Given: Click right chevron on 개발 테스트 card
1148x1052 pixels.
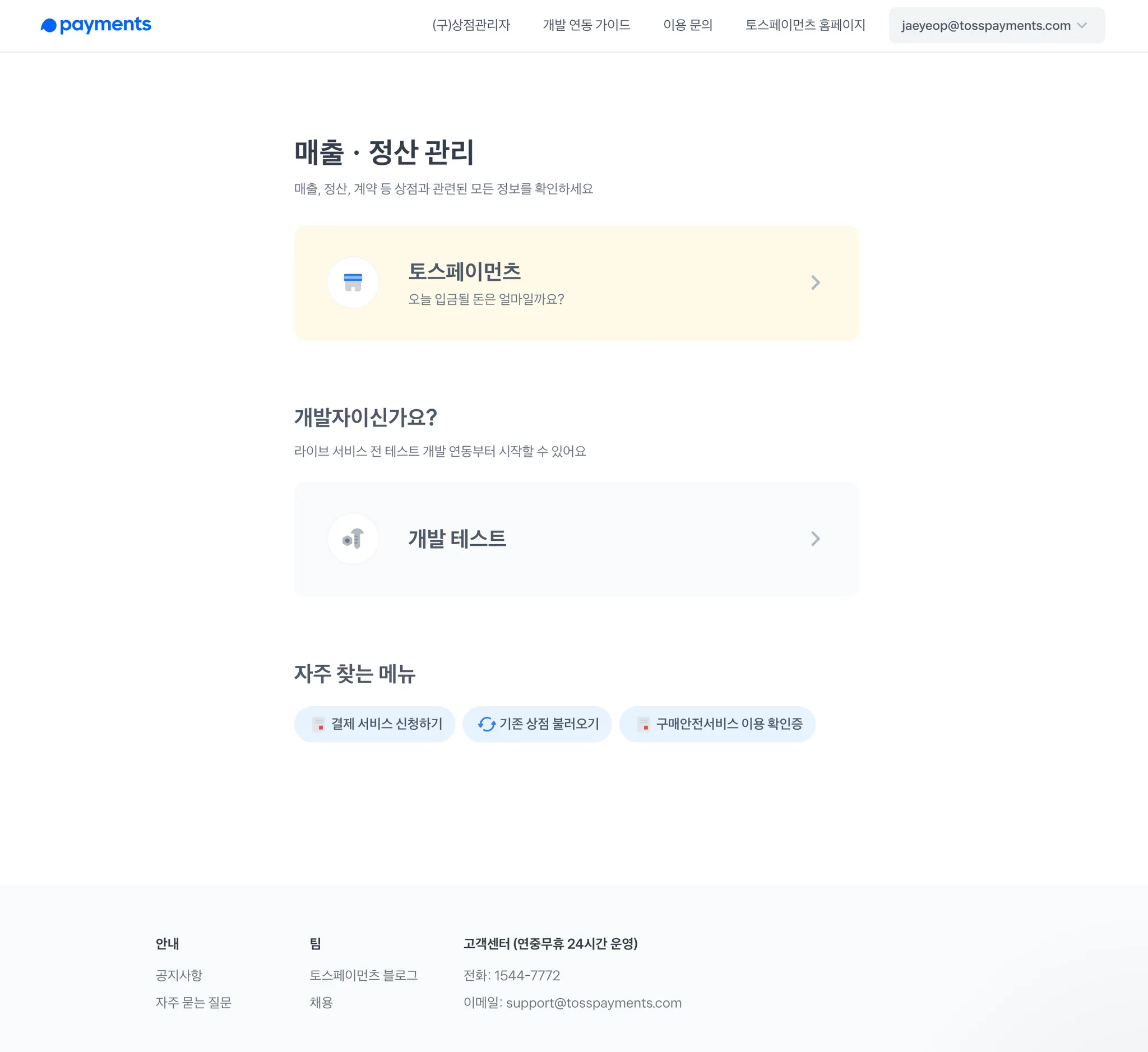Looking at the screenshot, I should point(816,539).
